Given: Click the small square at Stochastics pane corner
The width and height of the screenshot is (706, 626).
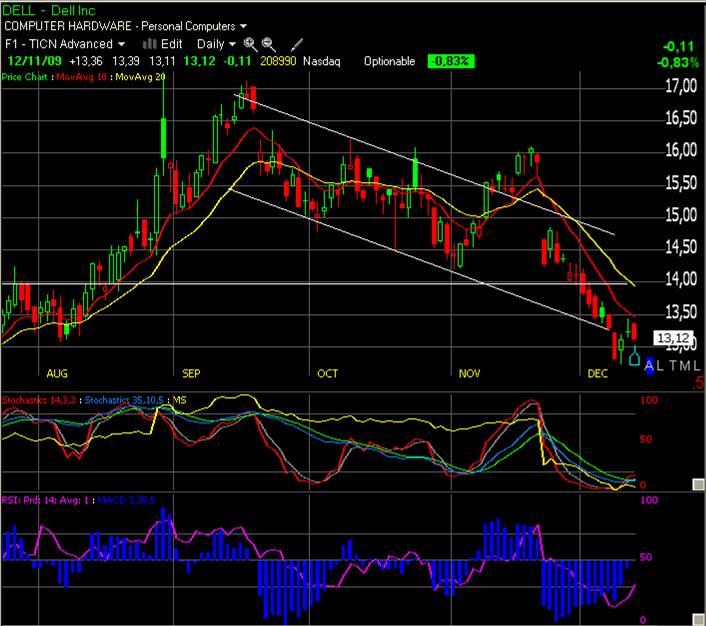Looking at the screenshot, I should coord(698,484).
